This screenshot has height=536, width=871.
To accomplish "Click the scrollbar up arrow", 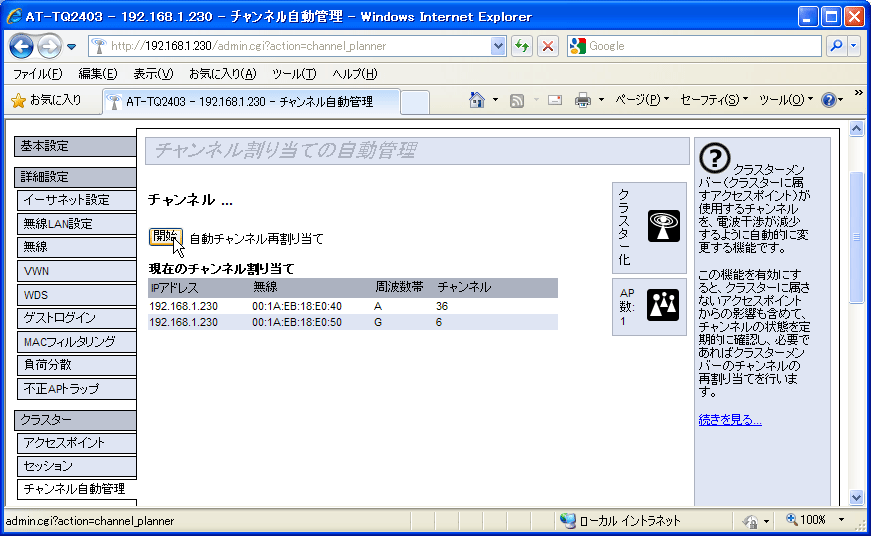I will pyautogui.click(x=857, y=129).
